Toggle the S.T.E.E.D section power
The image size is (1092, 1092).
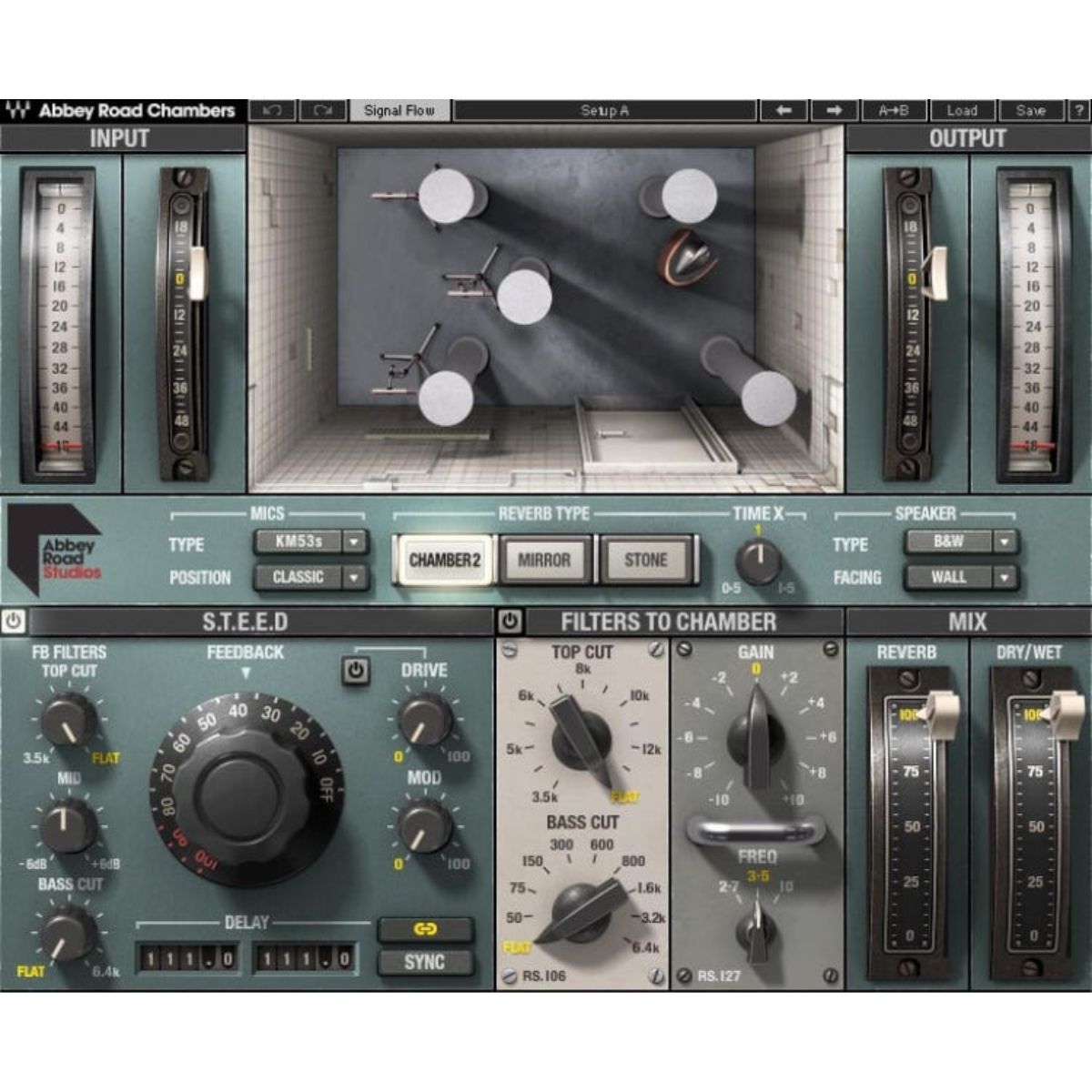coord(14,622)
